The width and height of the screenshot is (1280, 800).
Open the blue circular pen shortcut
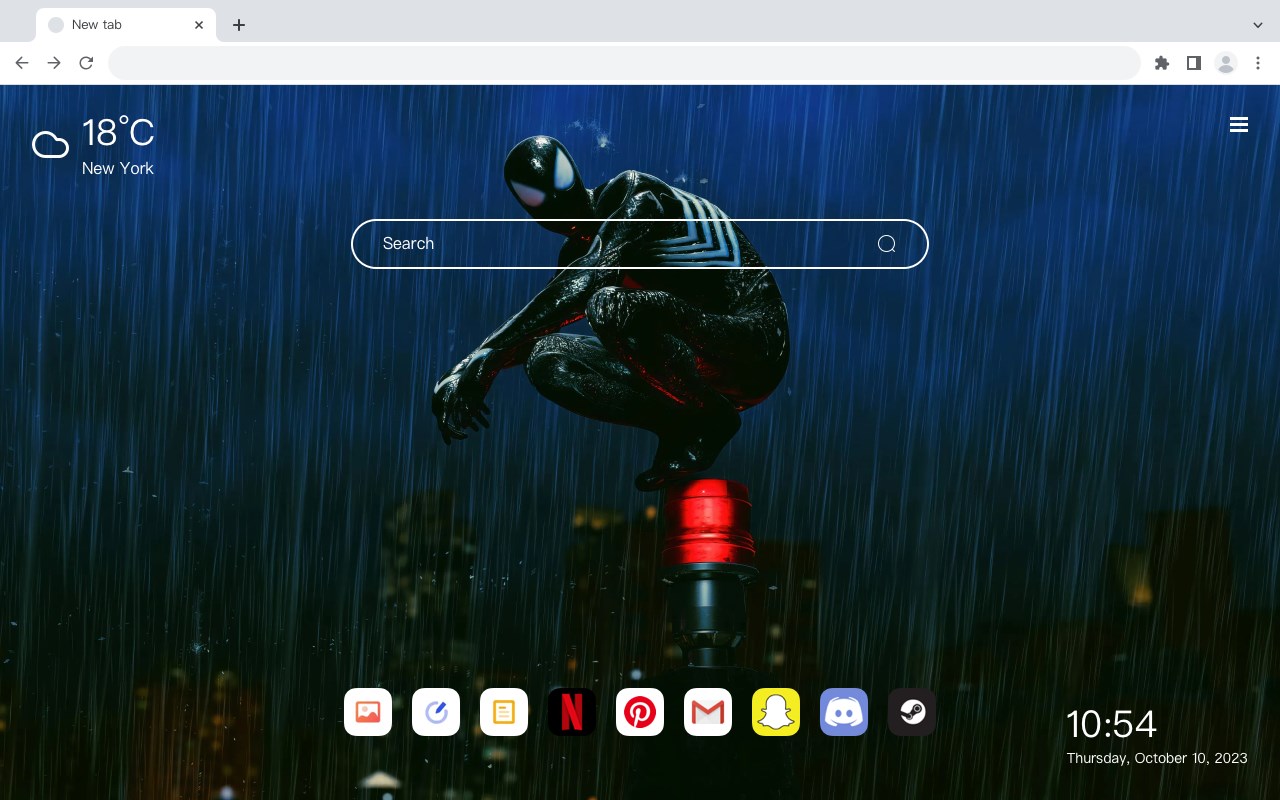(x=436, y=712)
